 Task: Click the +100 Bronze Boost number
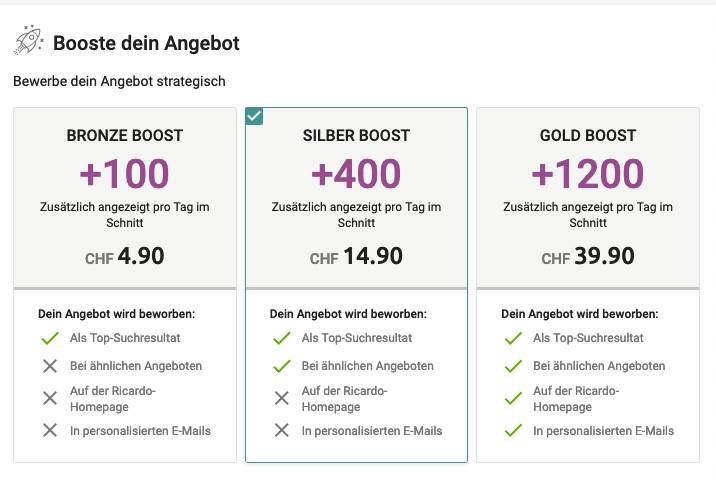(x=125, y=174)
